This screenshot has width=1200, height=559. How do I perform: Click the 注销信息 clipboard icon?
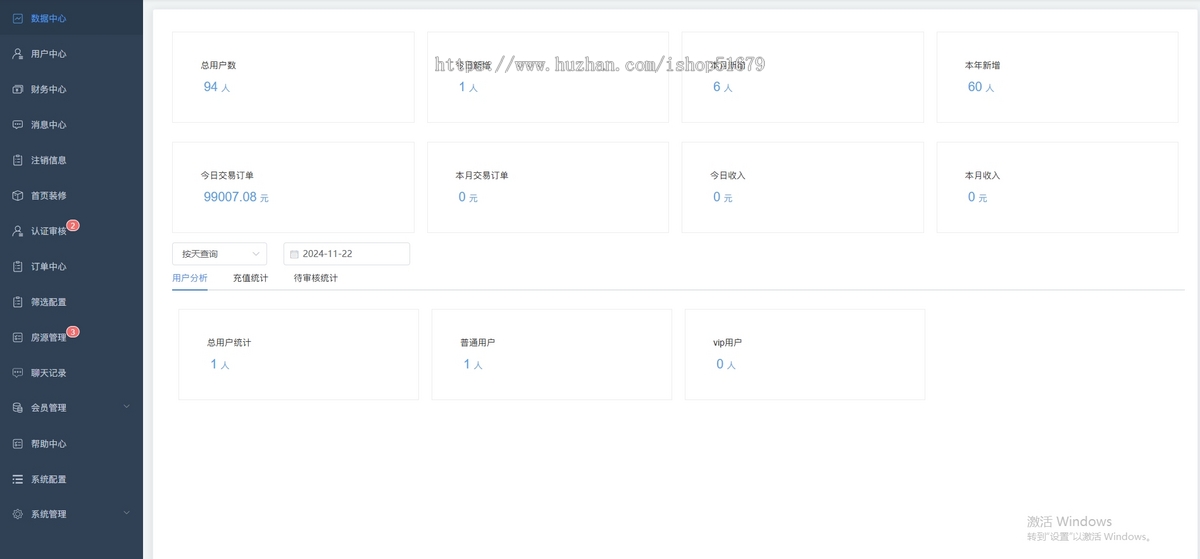pyautogui.click(x=17, y=160)
